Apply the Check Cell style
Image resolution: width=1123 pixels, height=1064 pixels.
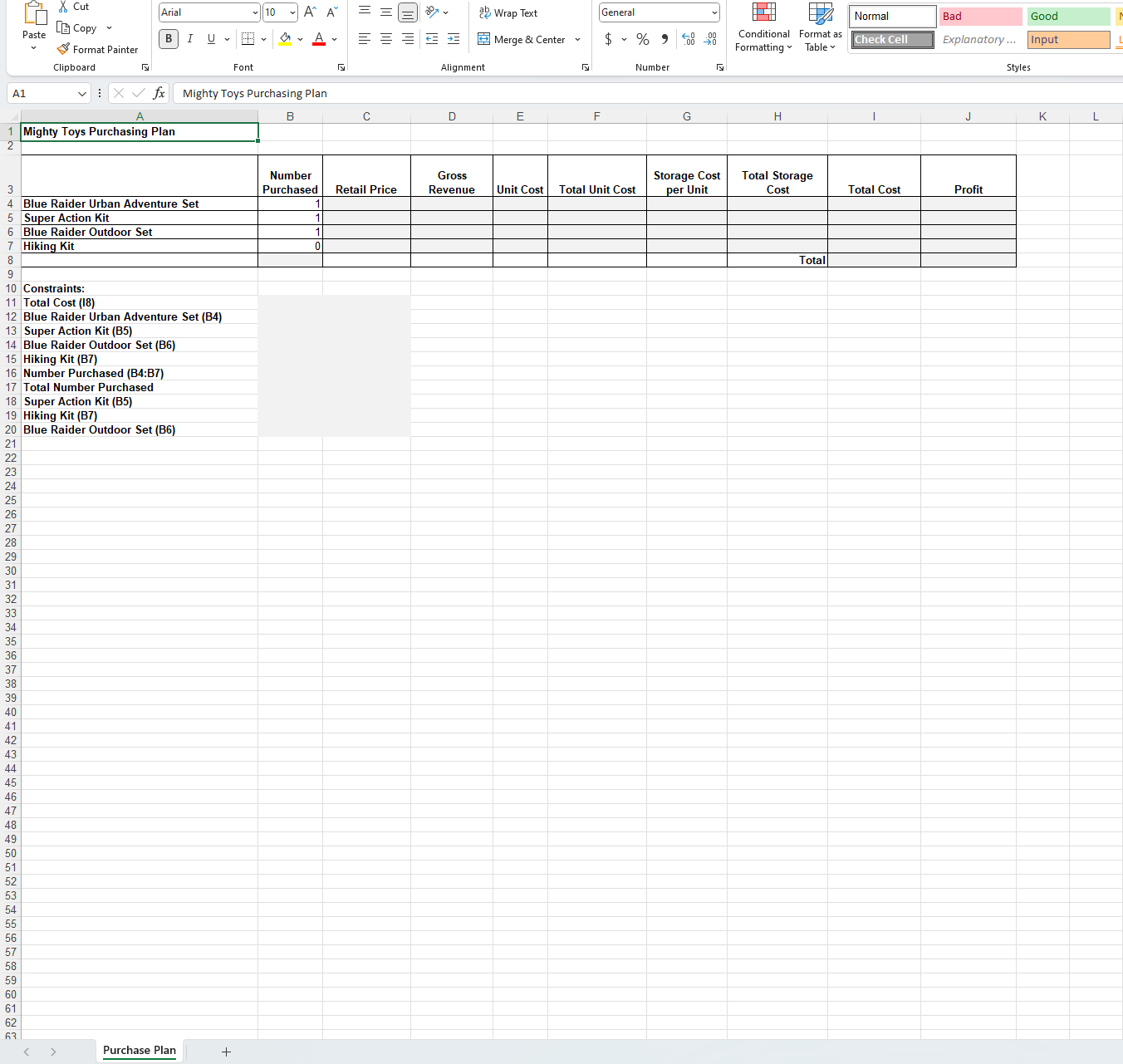pos(893,39)
